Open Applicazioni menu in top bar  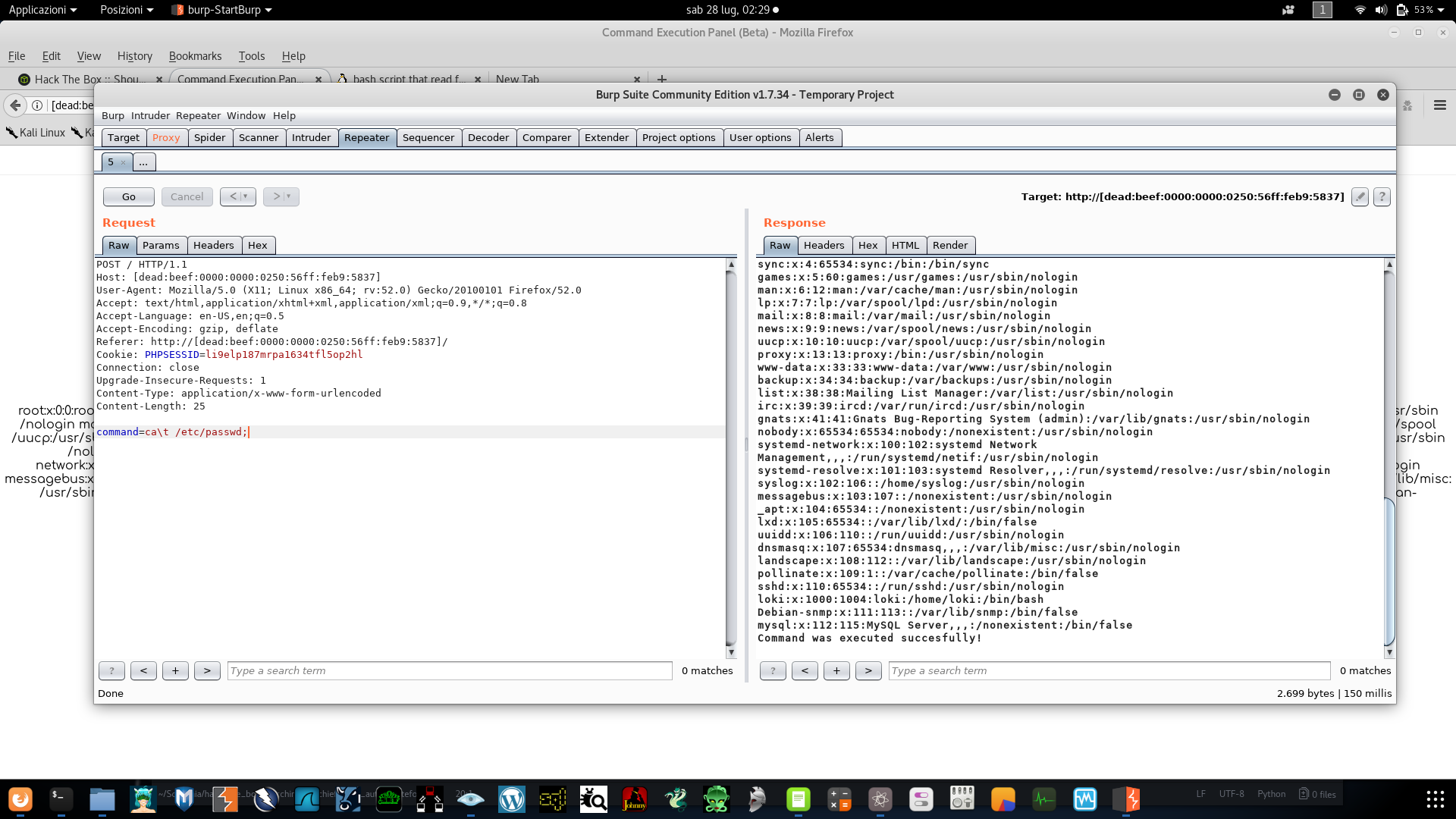[x=42, y=10]
